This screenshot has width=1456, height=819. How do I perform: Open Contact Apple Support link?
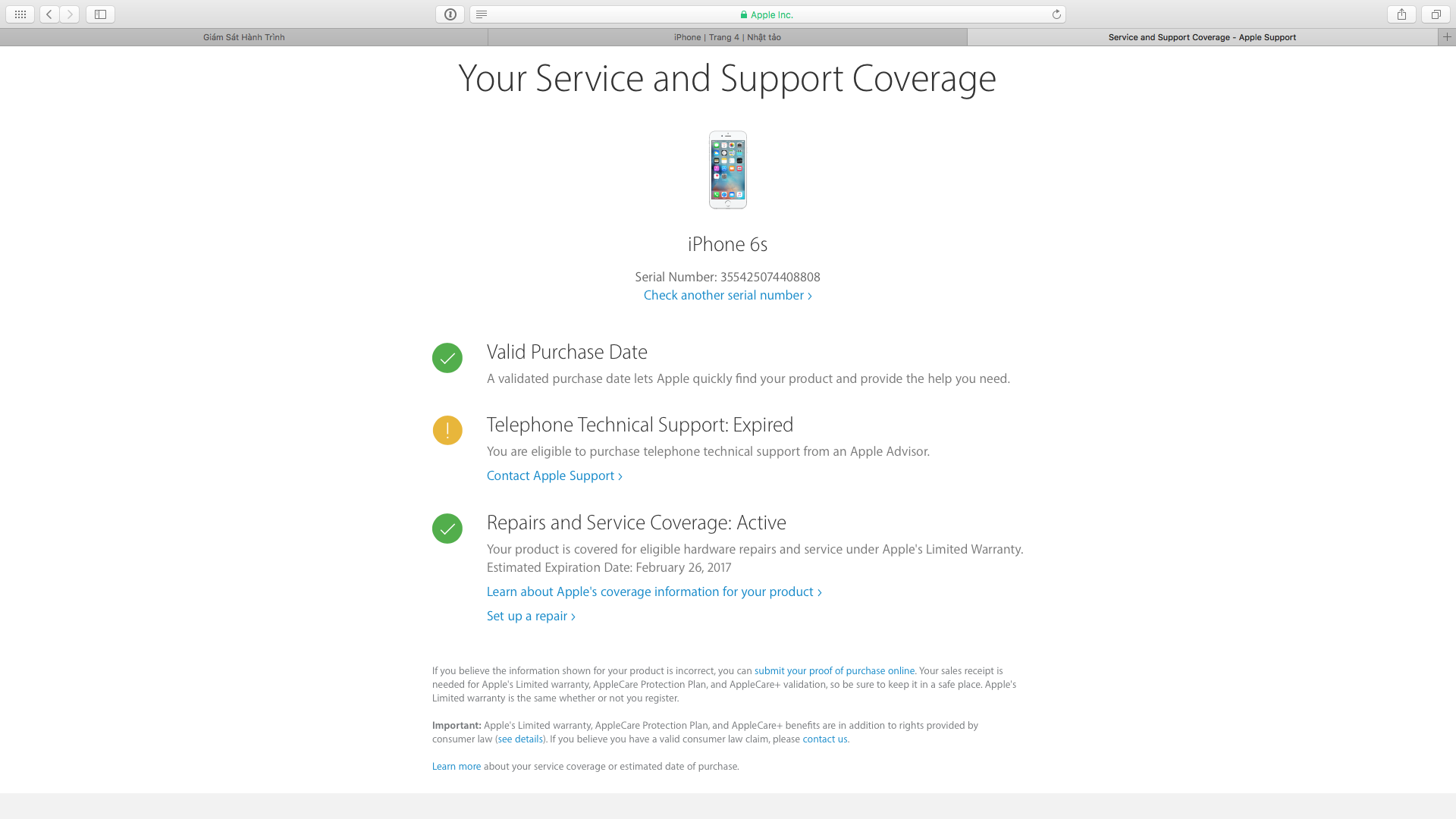[554, 476]
